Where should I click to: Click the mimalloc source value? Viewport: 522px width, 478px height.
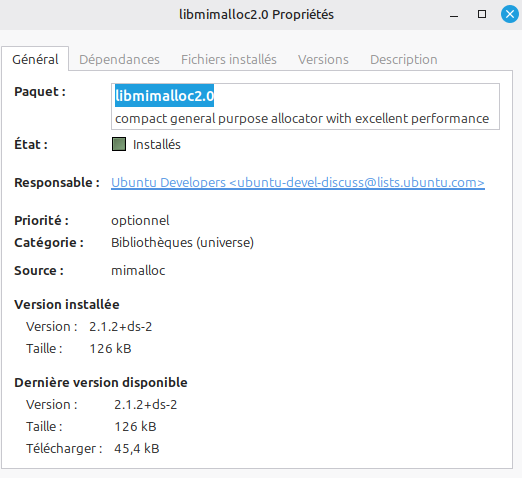[138, 270]
